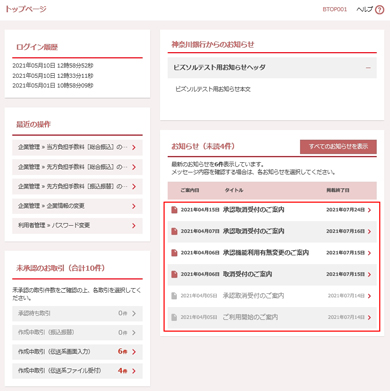390x391 pixels.
Task: Click chevron on ご利用開始のご案内 row
Action: [x=369, y=317]
